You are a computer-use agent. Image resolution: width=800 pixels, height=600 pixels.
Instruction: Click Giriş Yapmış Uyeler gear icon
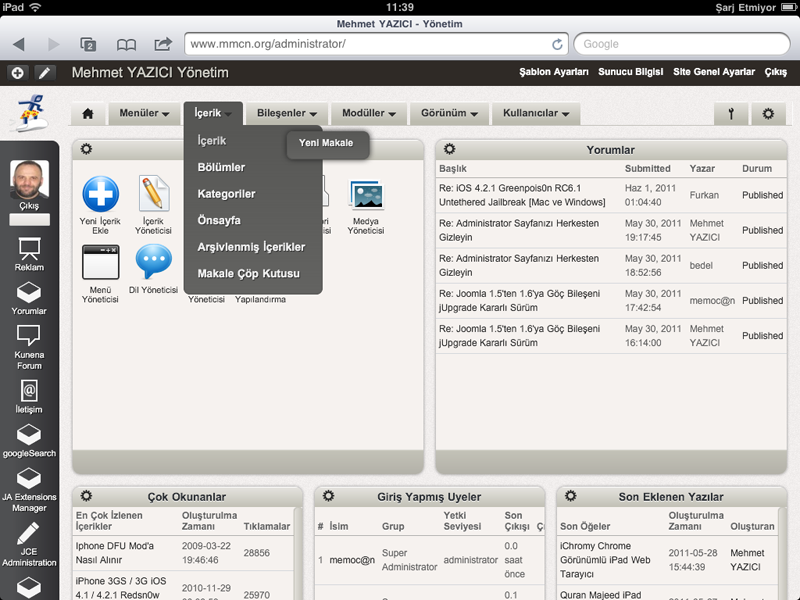[x=329, y=496]
